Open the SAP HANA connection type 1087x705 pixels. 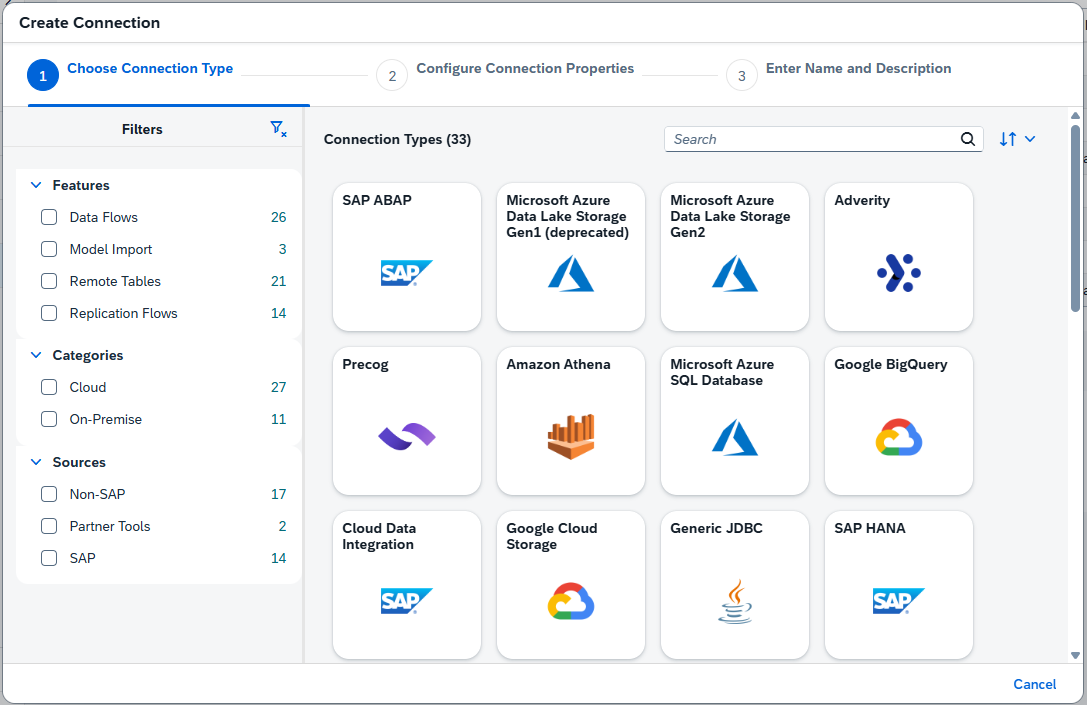coord(897,585)
